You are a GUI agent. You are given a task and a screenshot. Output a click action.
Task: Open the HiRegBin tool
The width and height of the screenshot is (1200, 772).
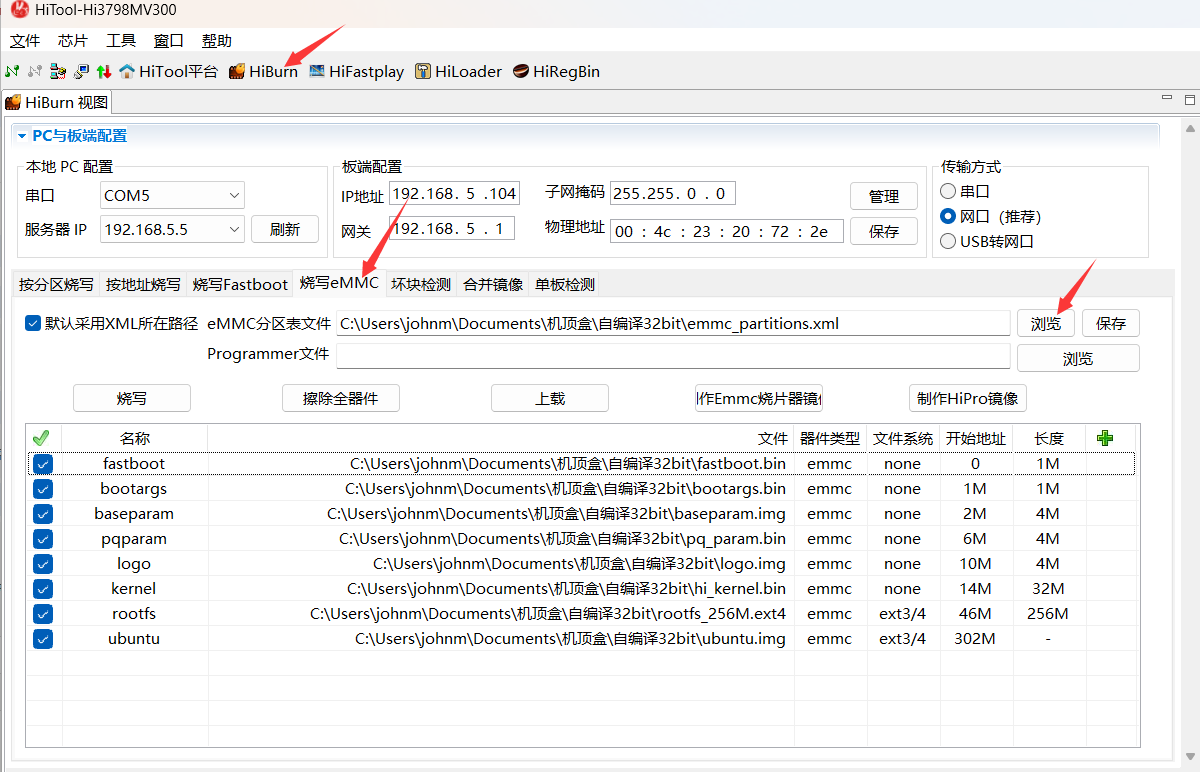tap(556, 72)
